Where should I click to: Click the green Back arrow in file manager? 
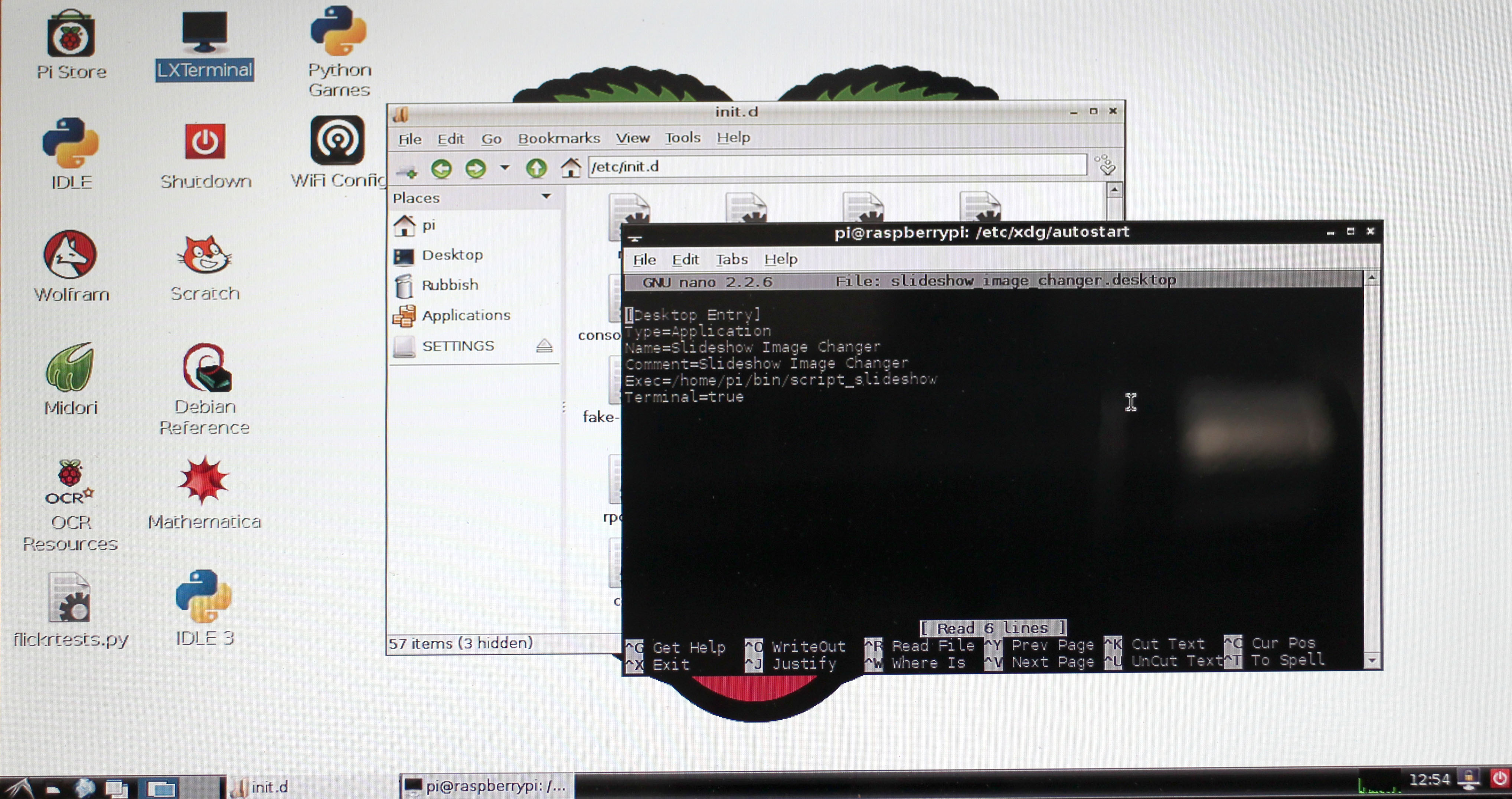441,169
